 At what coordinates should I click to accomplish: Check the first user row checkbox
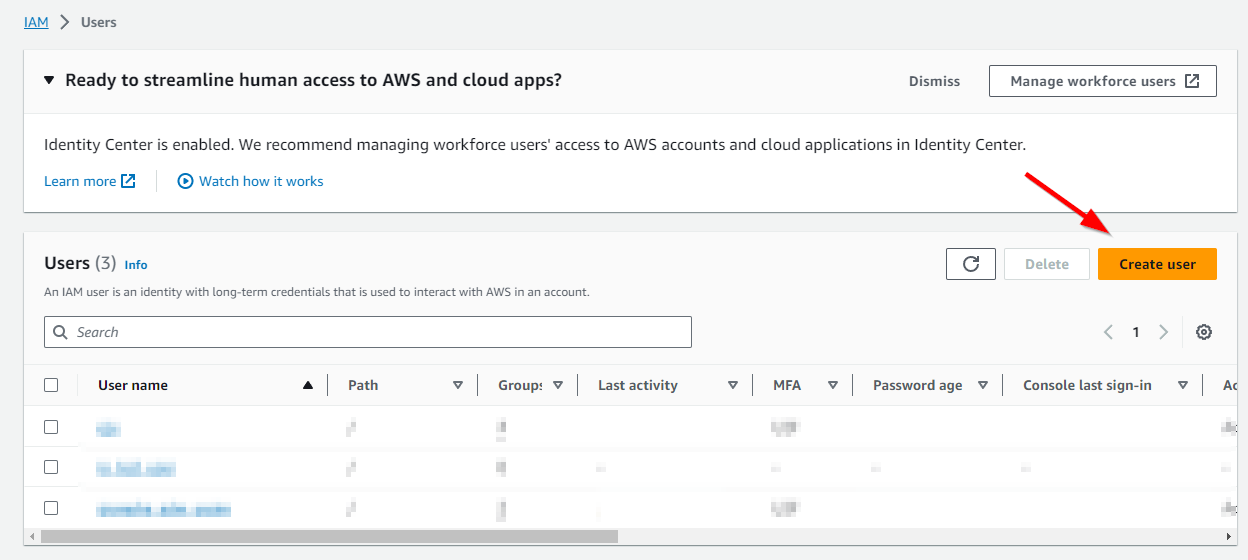[x=52, y=427]
